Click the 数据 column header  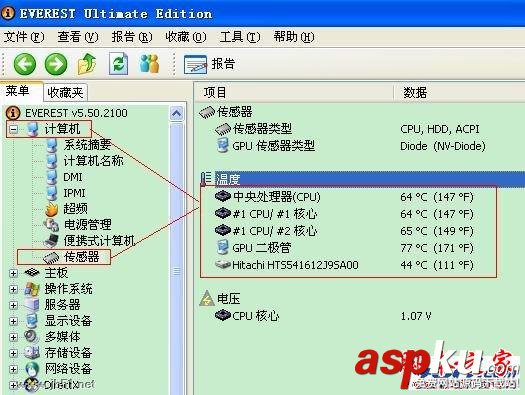(459, 92)
